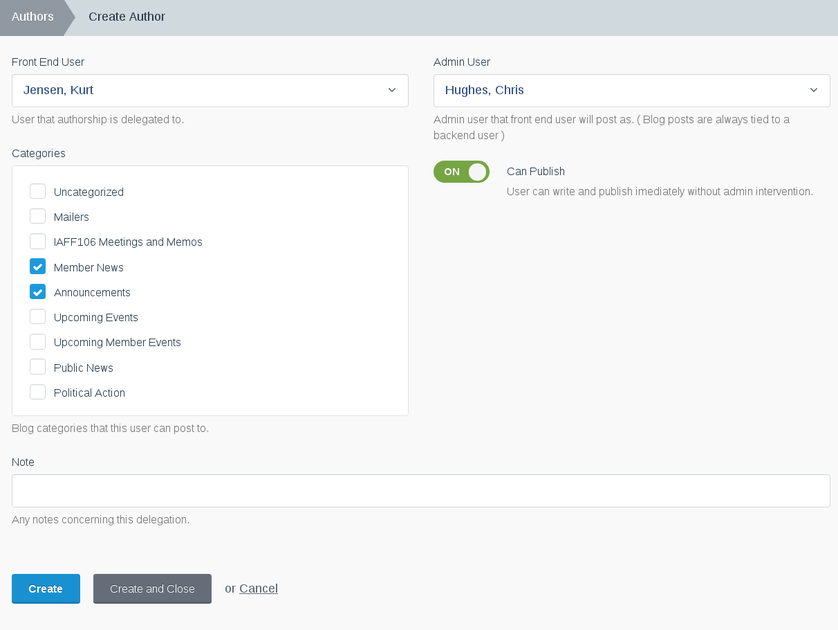
Task: Check IAFF106 Meetings and Memos
Action: tap(37, 242)
